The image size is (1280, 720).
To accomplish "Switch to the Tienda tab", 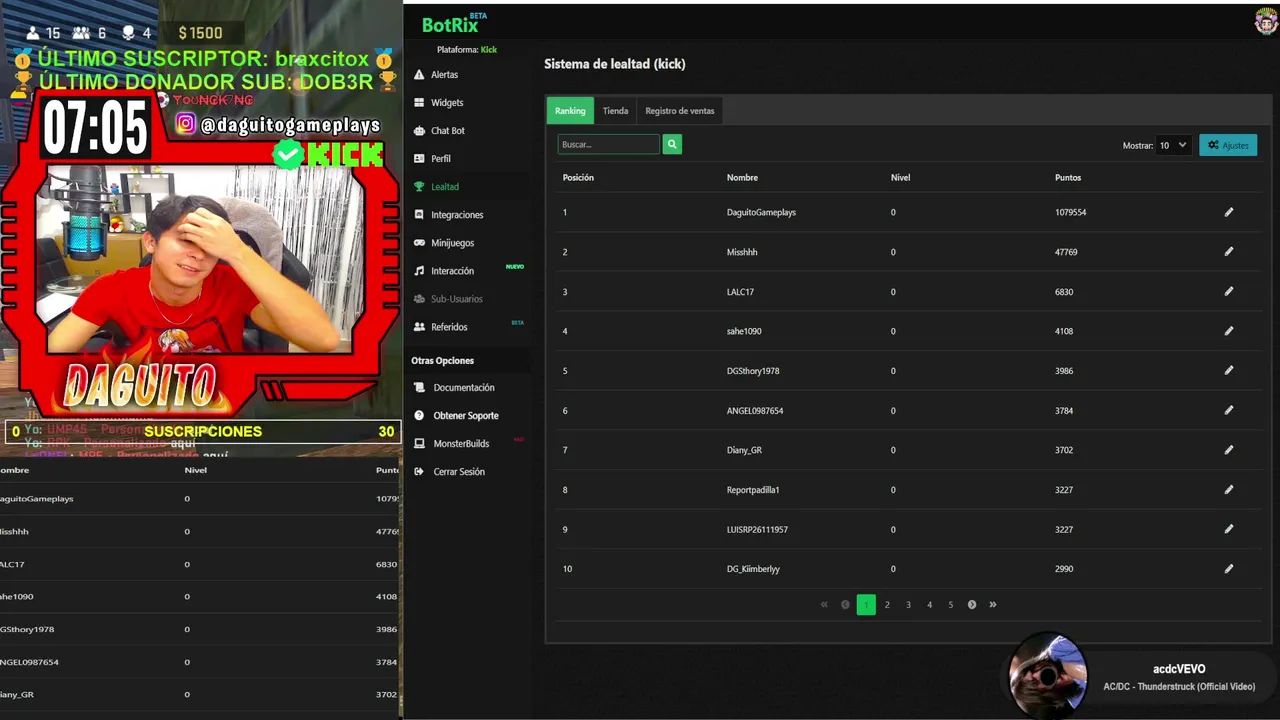I will (615, 111).
